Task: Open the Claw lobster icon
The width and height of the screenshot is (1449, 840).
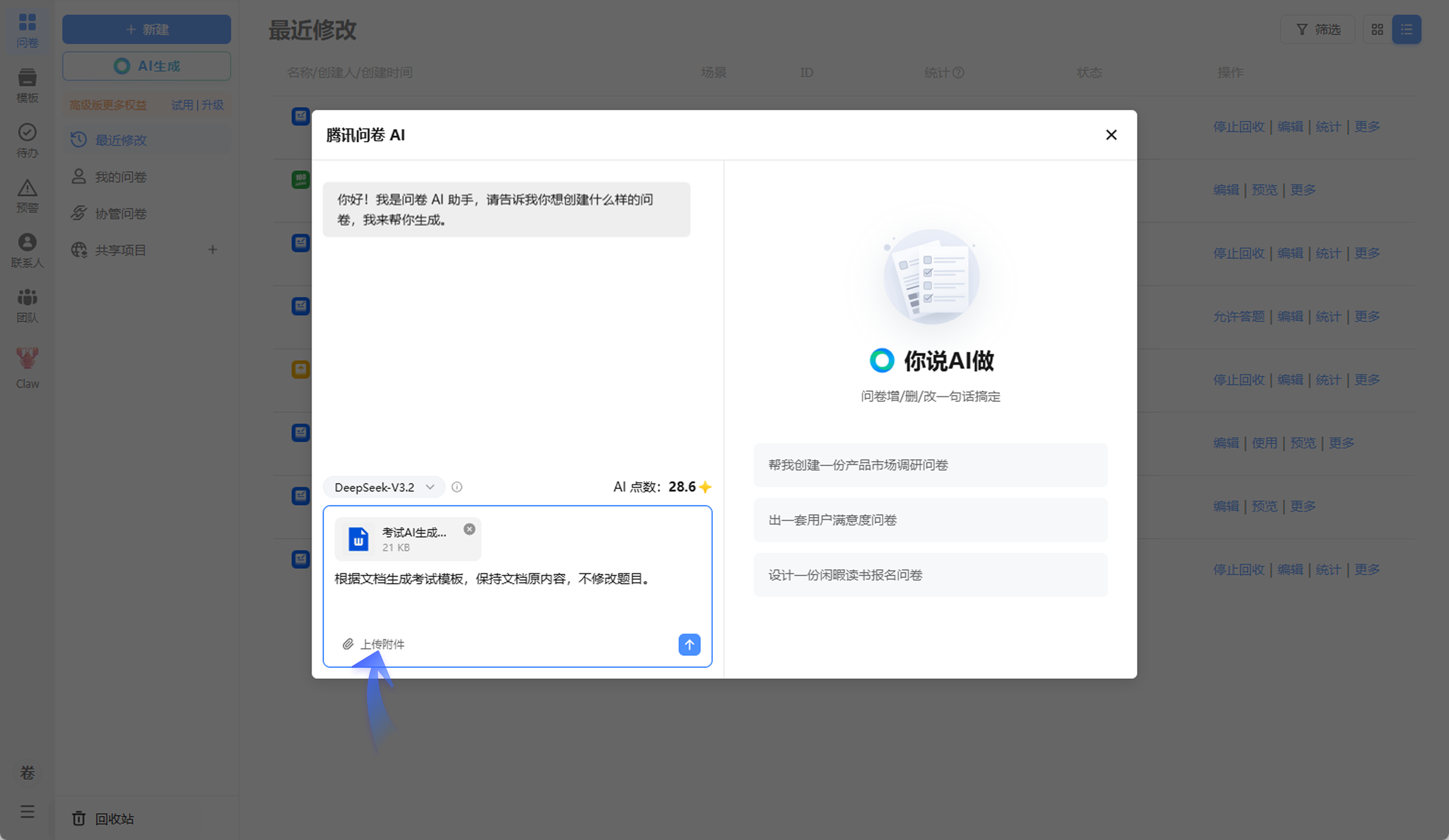Action: pos(27,368)
